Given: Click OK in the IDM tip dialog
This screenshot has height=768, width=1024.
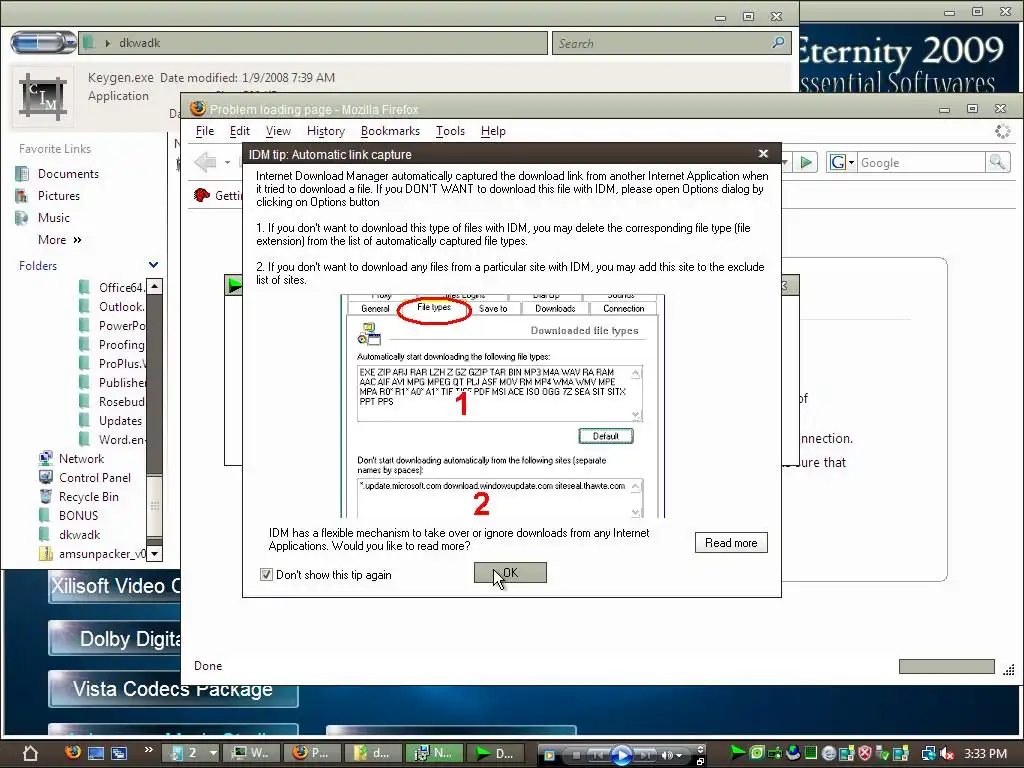Looking at the screenshot, I should click(510, 573).
